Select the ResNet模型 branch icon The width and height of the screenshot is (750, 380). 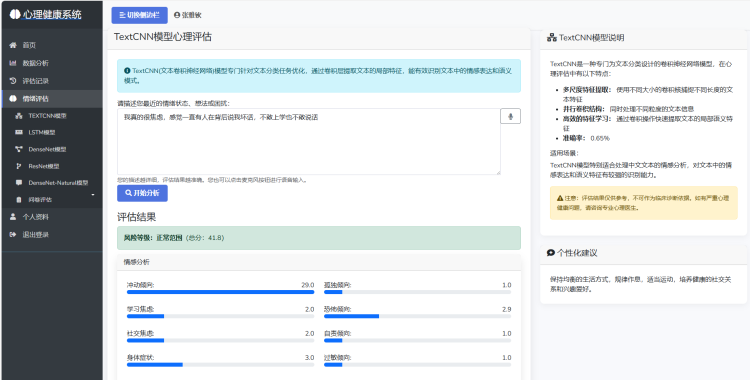[x=19, y=166]
